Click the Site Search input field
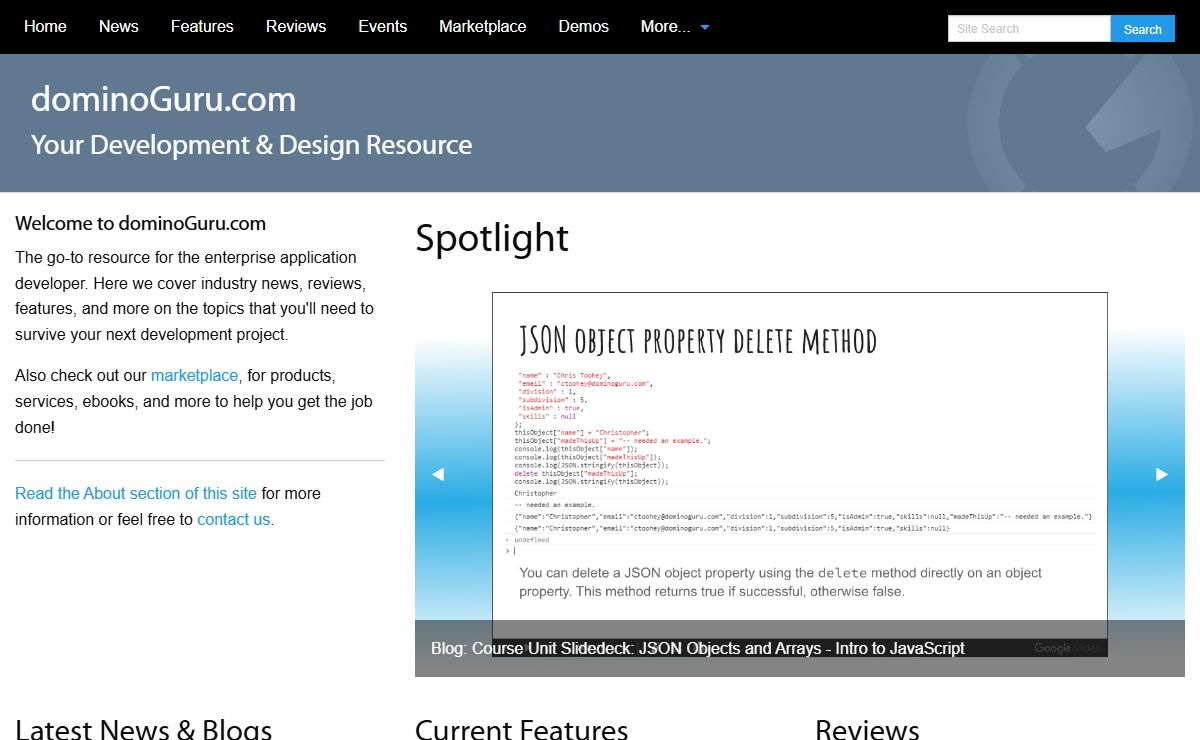The width and height of the screenshot is (1200, 740). coord(1028,29)
